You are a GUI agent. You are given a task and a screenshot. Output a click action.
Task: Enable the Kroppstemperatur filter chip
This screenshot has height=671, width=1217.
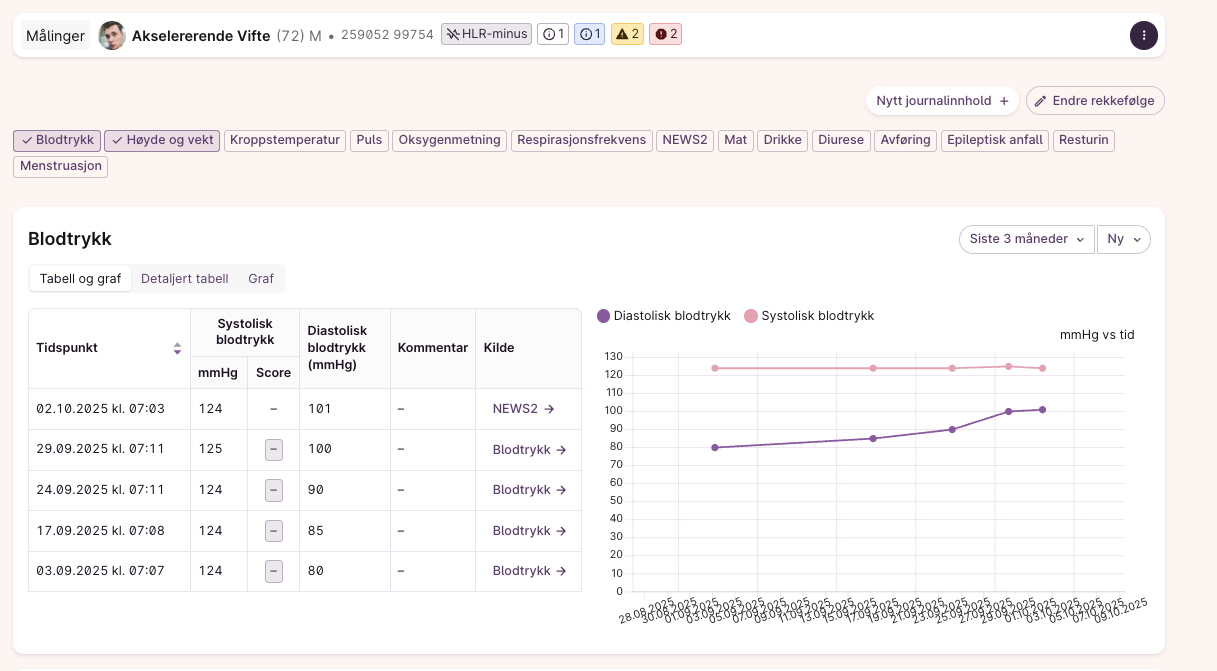[x=285, y=141]
